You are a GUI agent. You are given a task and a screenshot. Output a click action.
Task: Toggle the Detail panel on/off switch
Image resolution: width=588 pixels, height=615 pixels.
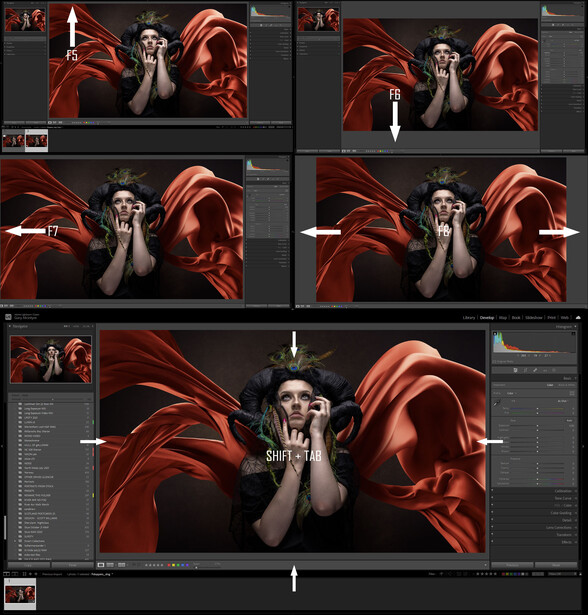pyautogui.click(x=493, y=520)
